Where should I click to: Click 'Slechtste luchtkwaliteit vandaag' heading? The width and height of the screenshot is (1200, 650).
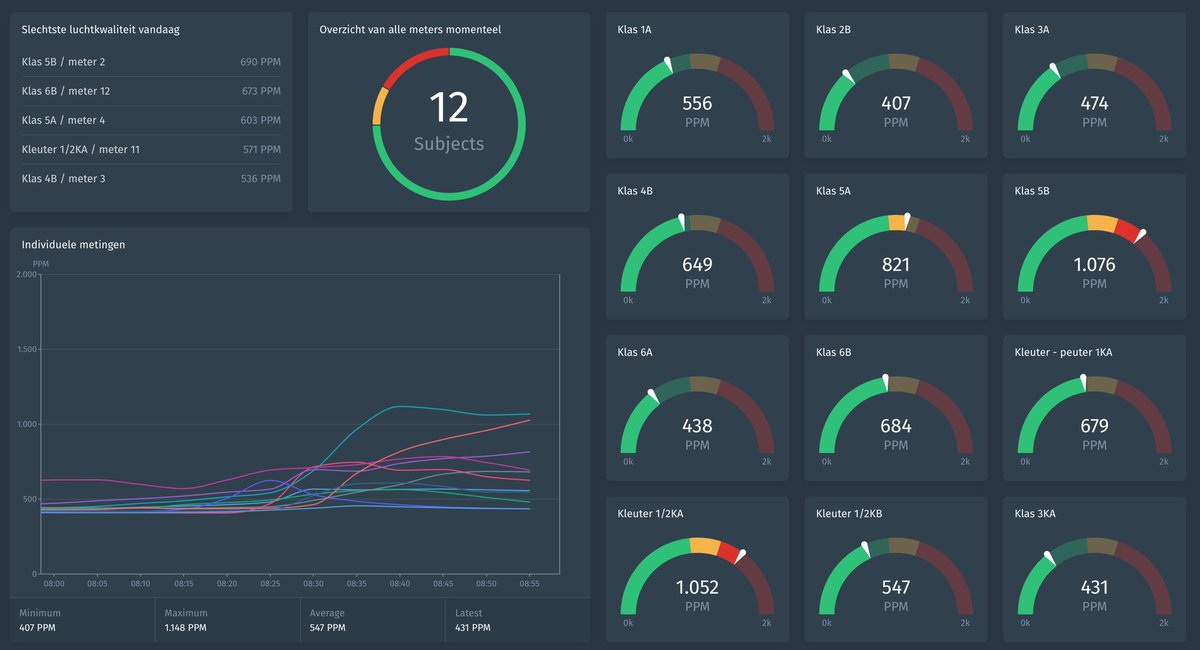click(x=101, y=29)
